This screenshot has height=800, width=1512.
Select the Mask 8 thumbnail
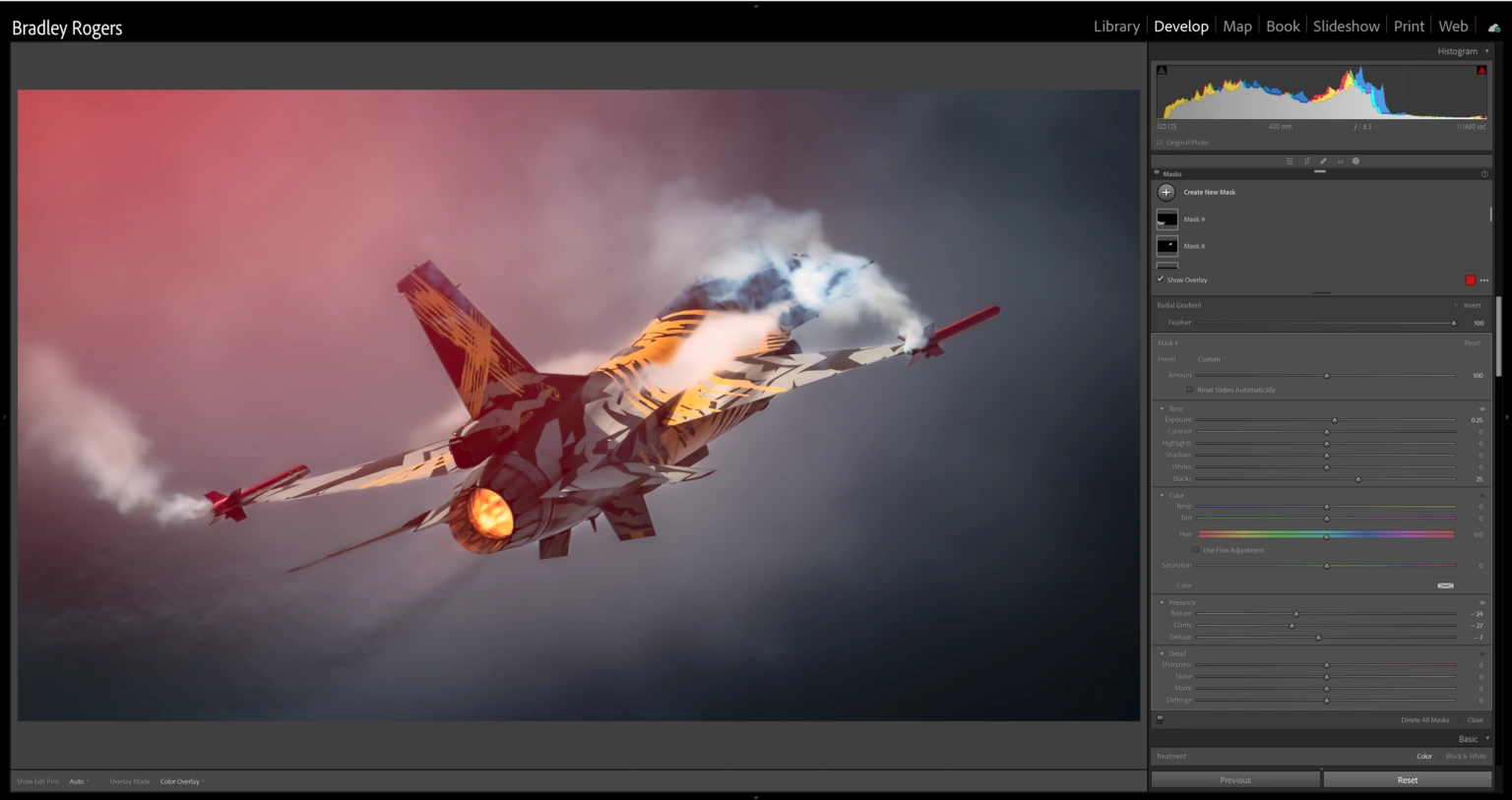tap(1167, 246)
